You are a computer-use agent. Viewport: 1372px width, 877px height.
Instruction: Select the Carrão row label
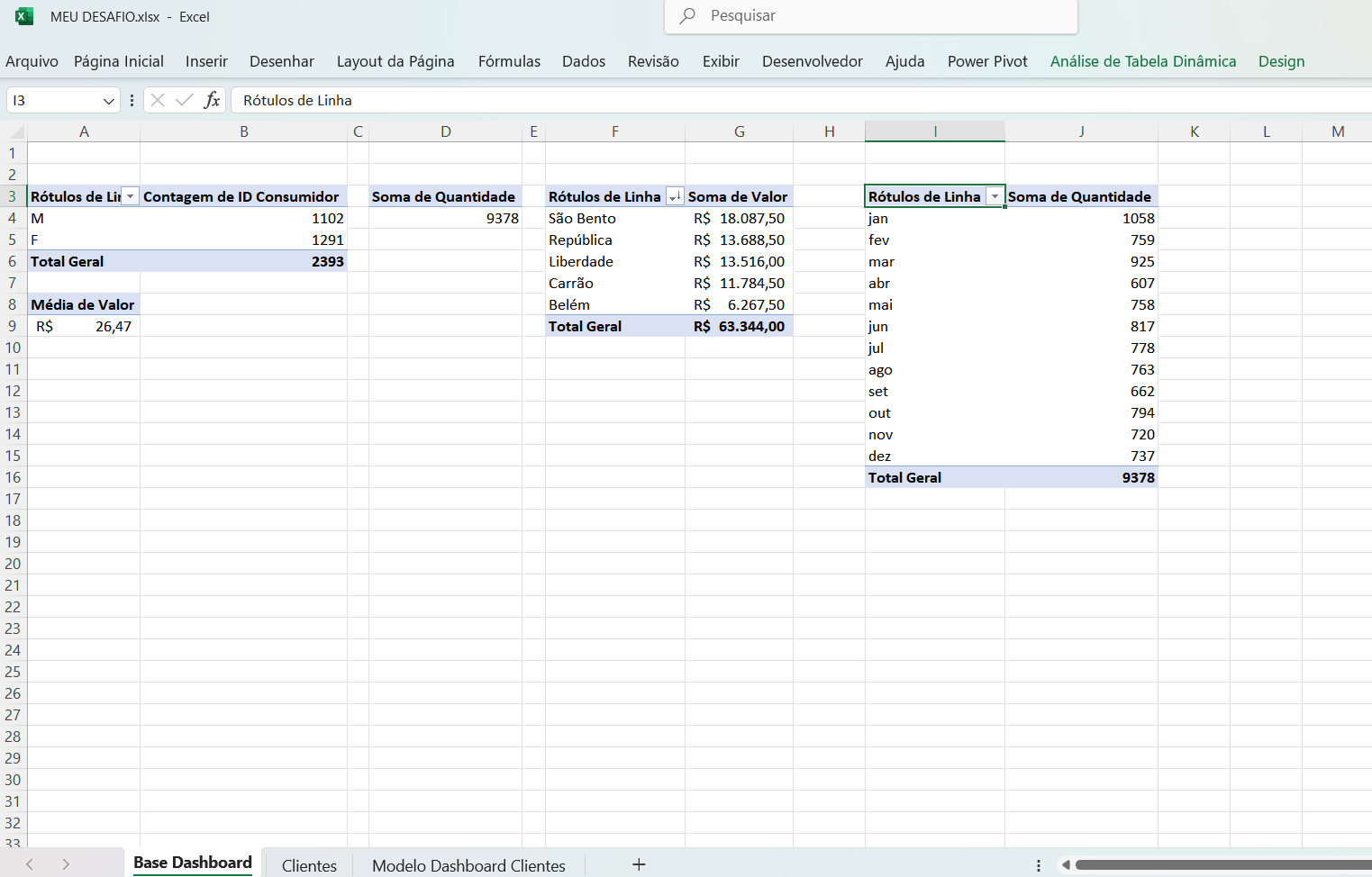[x=615, y=283]
